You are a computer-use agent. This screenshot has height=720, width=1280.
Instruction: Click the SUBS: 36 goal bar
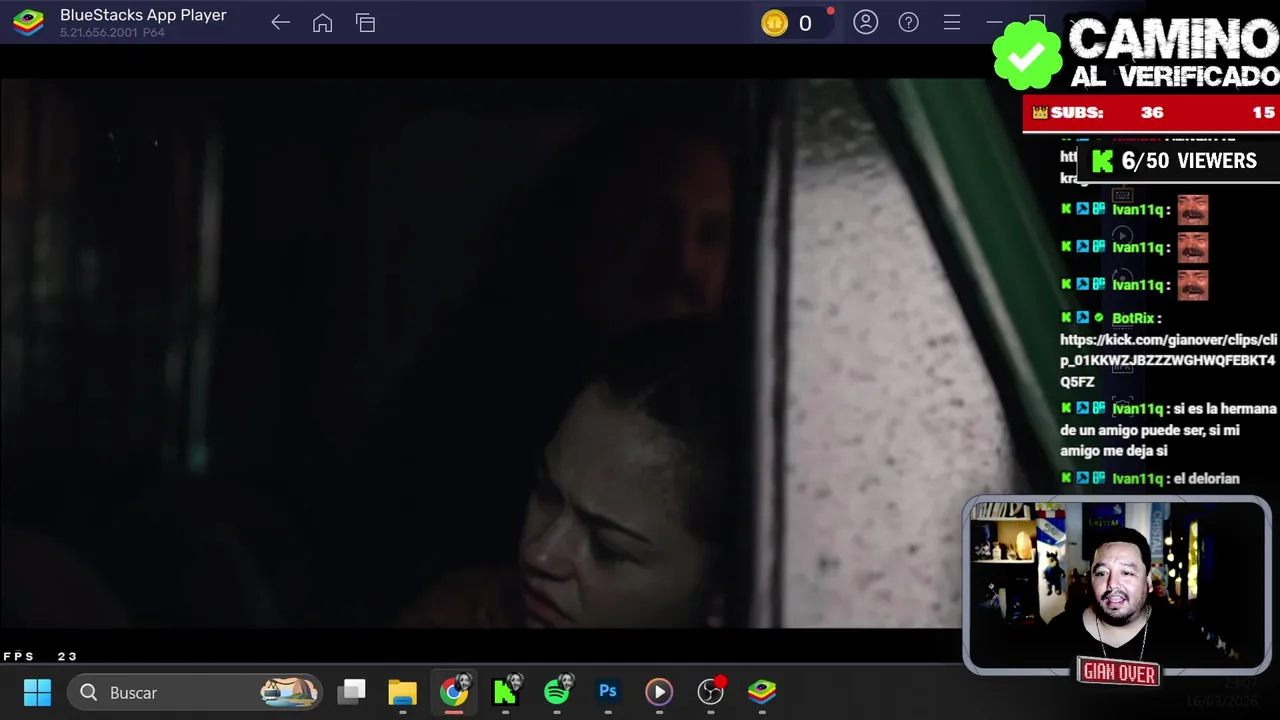click(1151, 113)
